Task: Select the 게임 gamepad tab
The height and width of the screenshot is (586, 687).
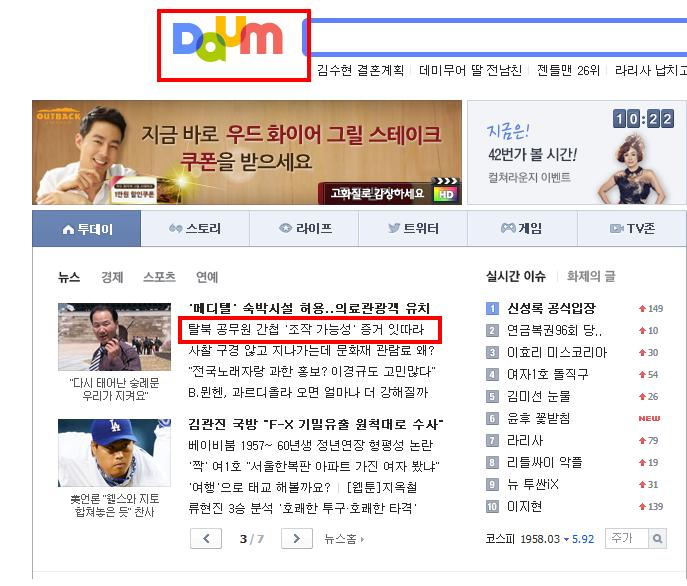Action: click(522, 229)
